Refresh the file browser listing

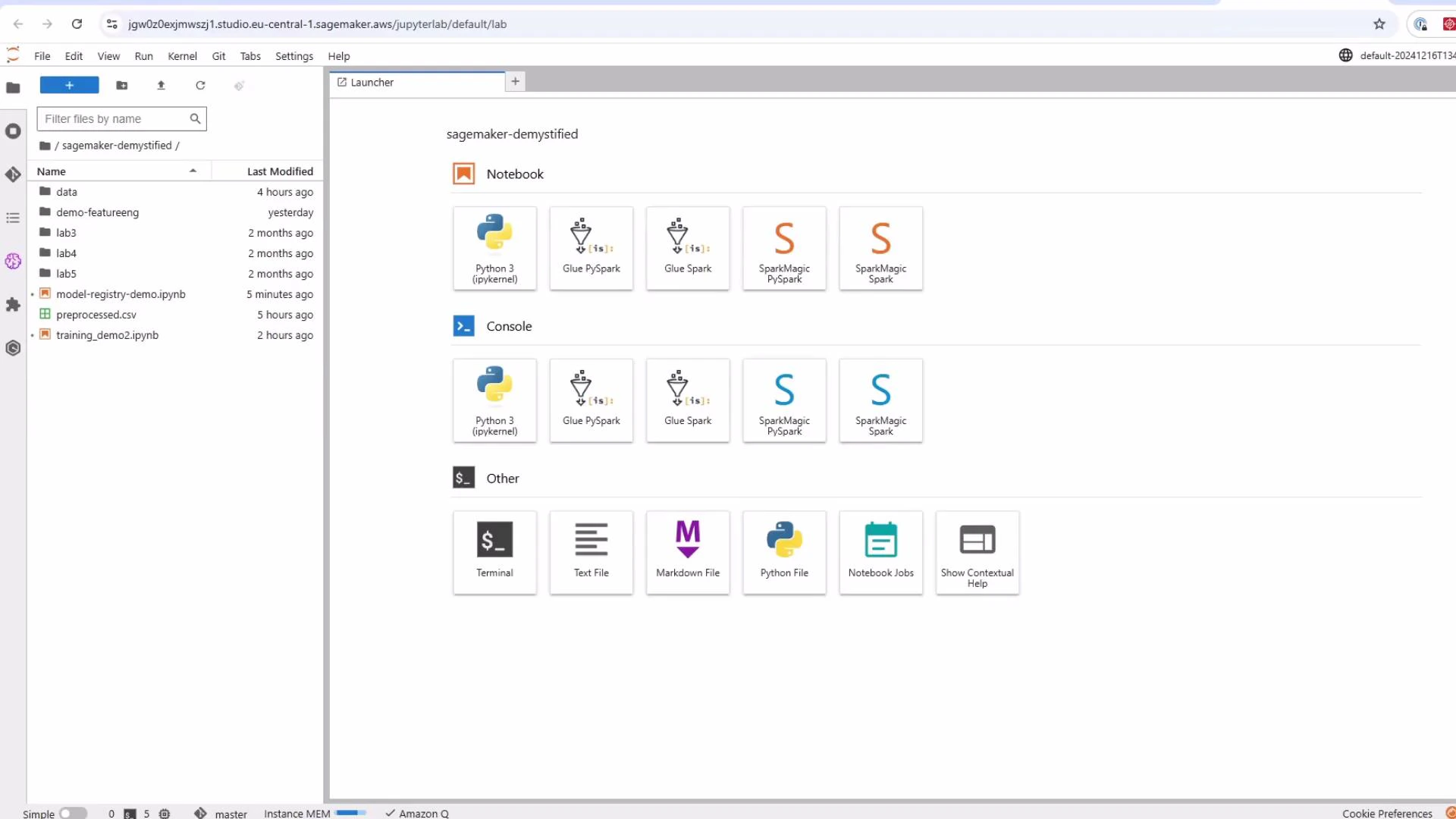pyautogui.click(x=200, y=85)
